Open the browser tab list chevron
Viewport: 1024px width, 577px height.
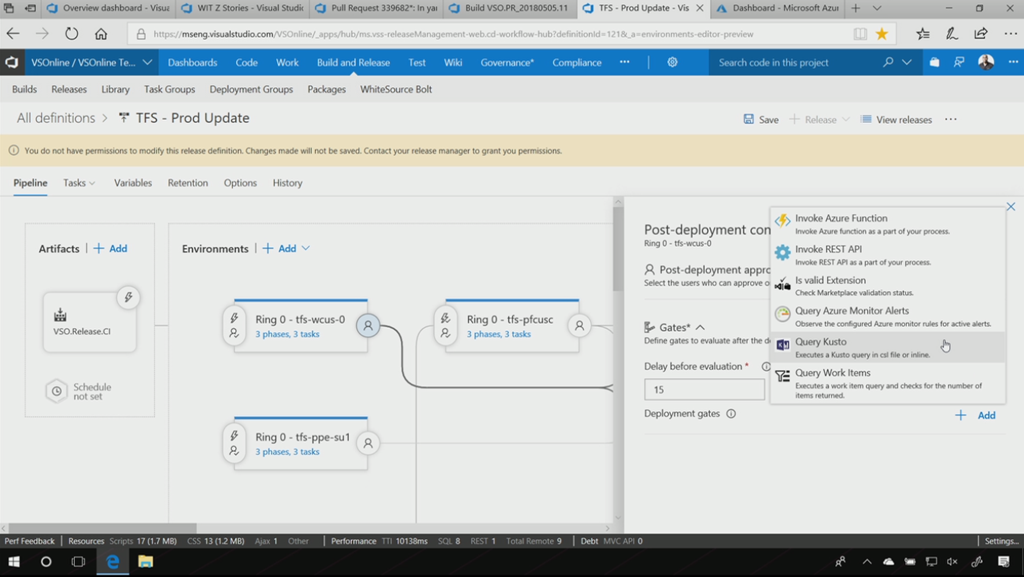pos(877,8)
